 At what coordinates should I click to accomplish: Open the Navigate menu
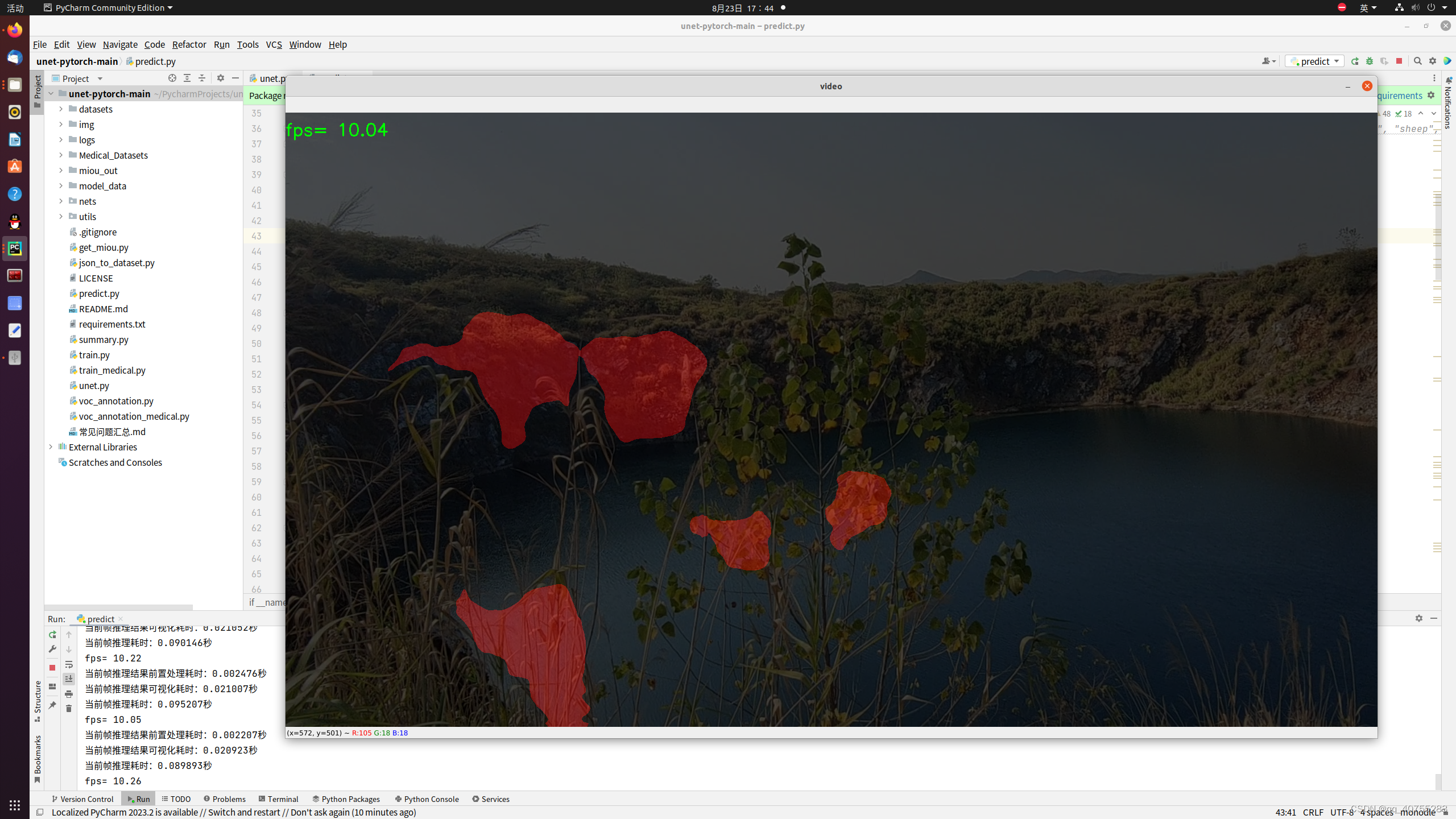(120, 44)
